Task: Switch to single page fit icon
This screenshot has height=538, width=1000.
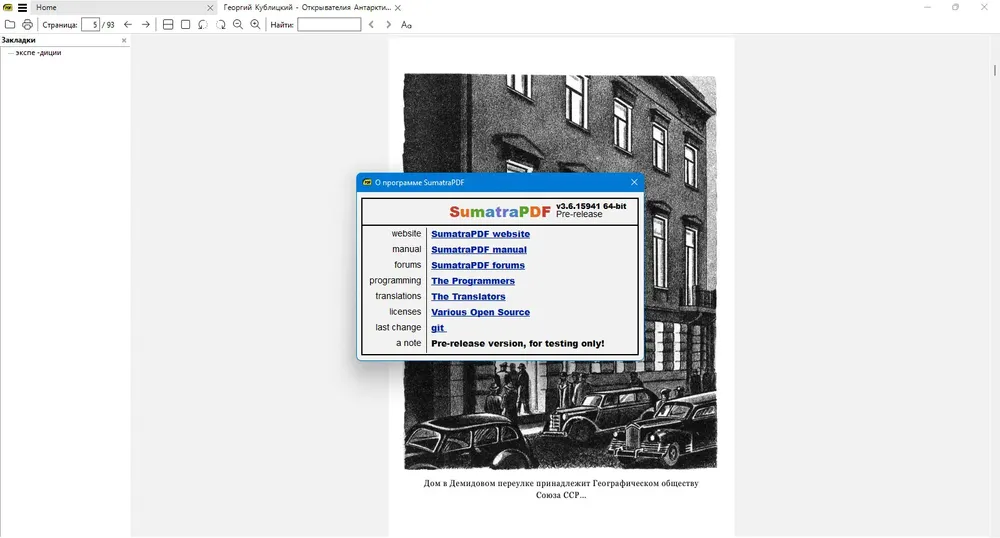Action: [x=186, y=25]
